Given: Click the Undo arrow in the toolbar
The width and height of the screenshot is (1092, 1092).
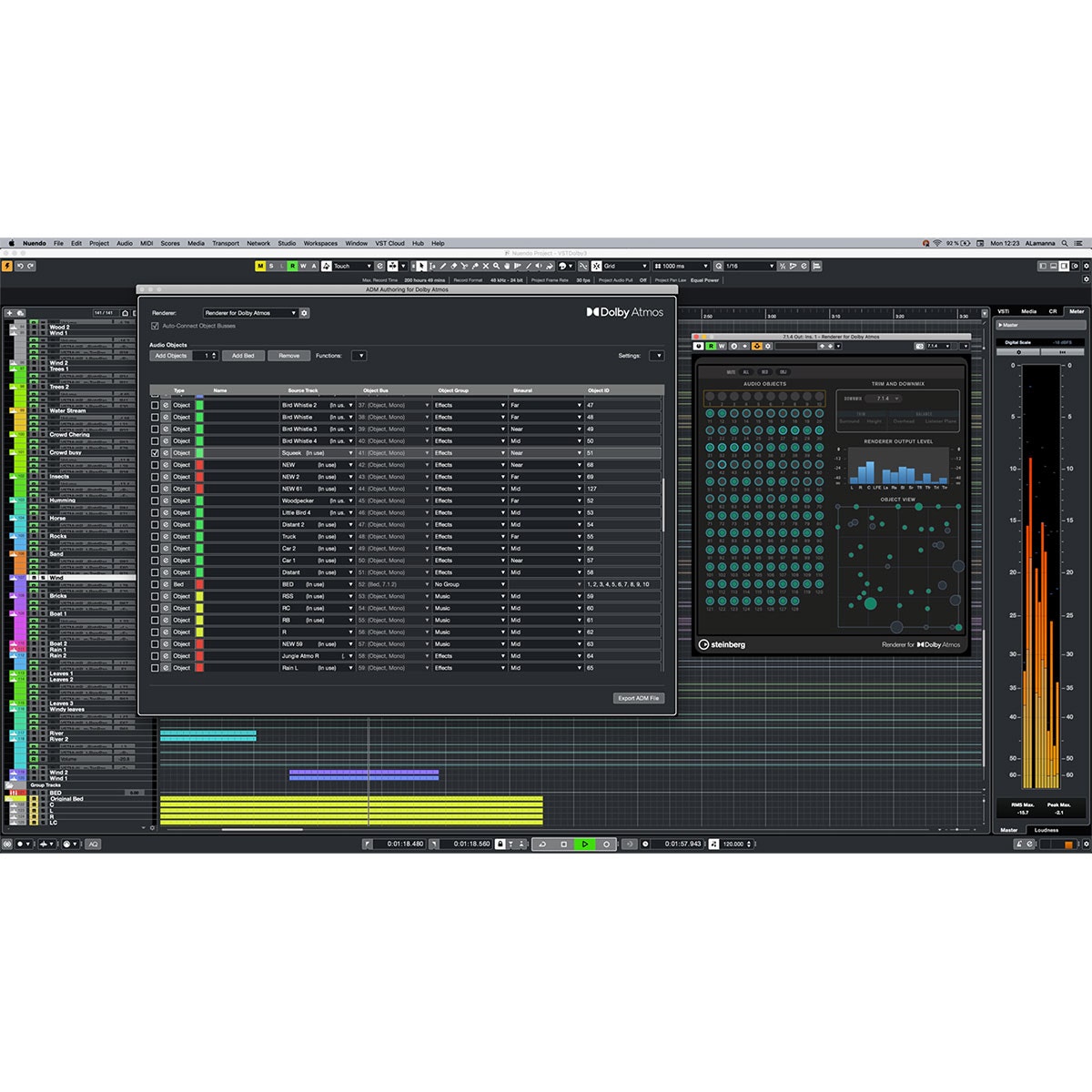Looking at the screenshot, I should (20, 266).
